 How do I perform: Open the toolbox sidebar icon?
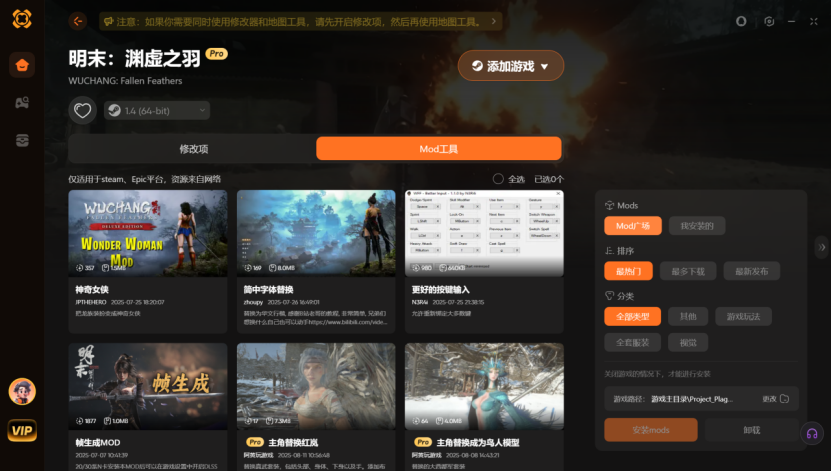pyautogui.click(x=22, y=140)
